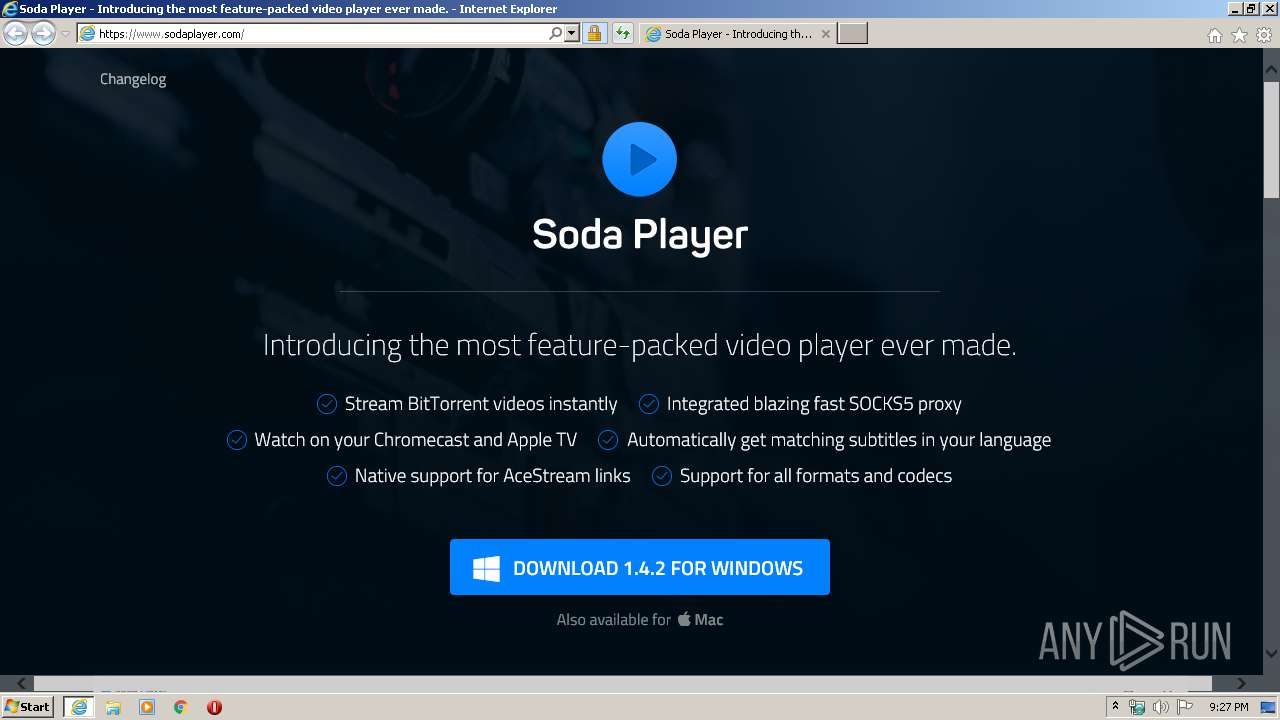This screenshot has width=1280, height=720.
Task: Click Internet Explorer taskbar icon
Action: [x=78, y=707]
